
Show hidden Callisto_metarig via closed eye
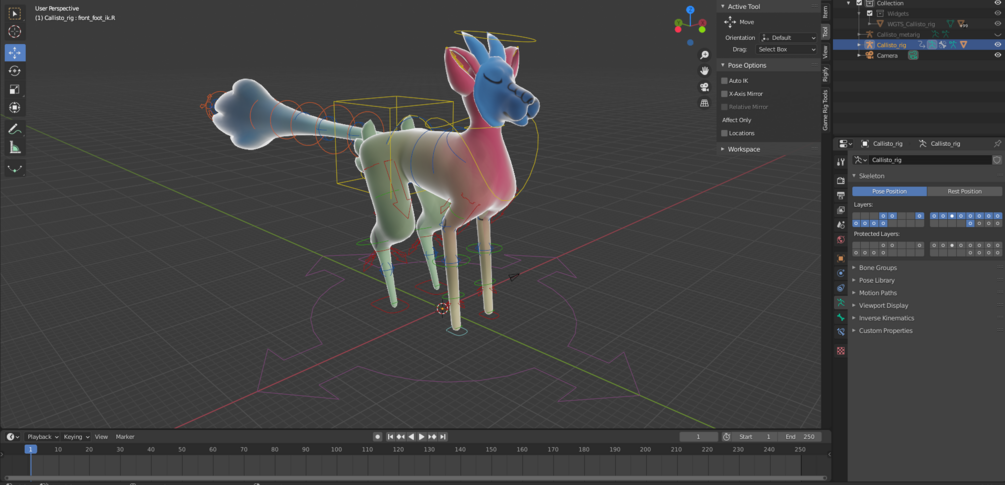click(997, 35)
